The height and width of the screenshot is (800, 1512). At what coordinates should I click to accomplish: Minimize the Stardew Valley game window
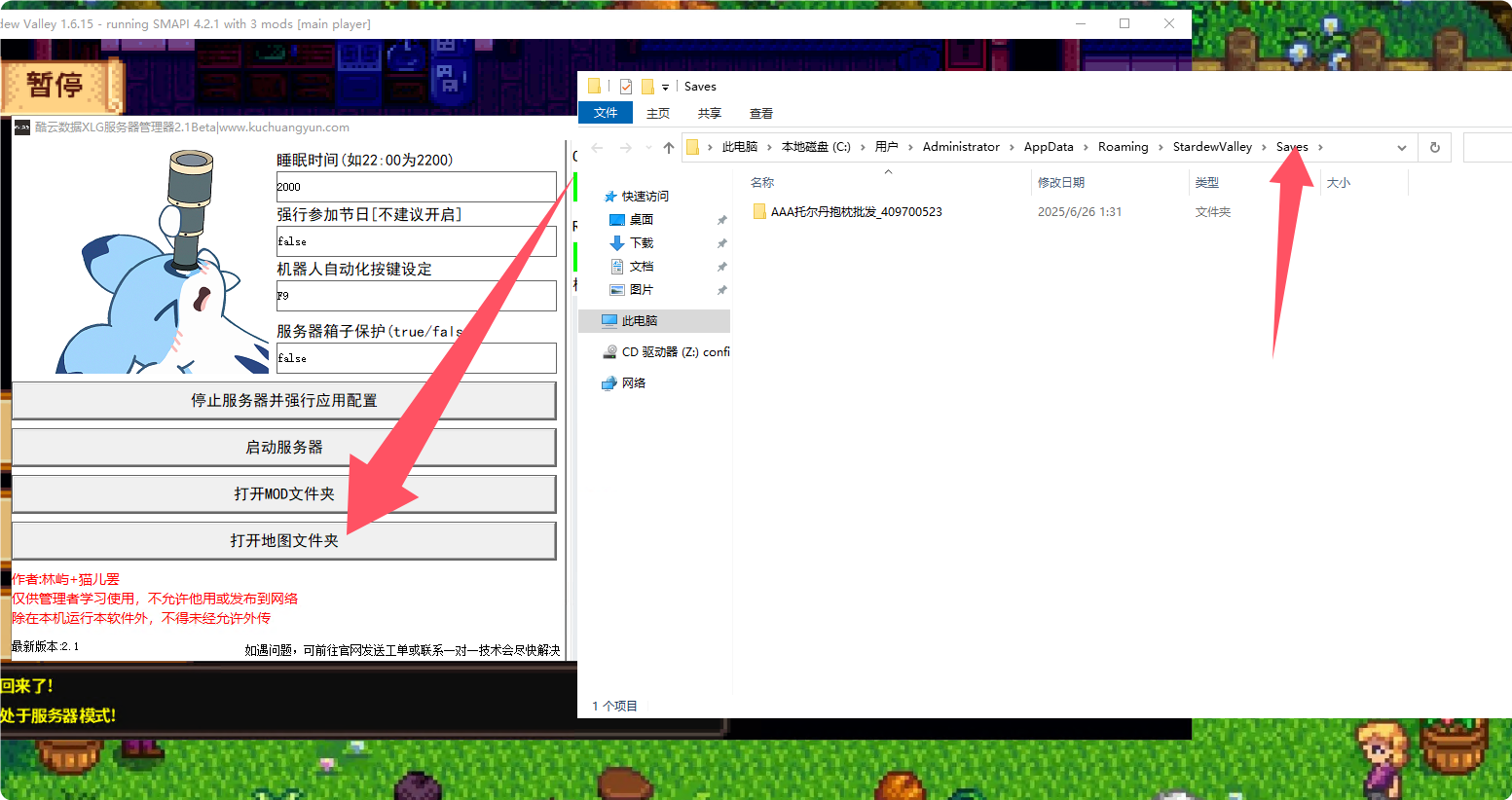pyautogui.click(x=1081, y=23)
